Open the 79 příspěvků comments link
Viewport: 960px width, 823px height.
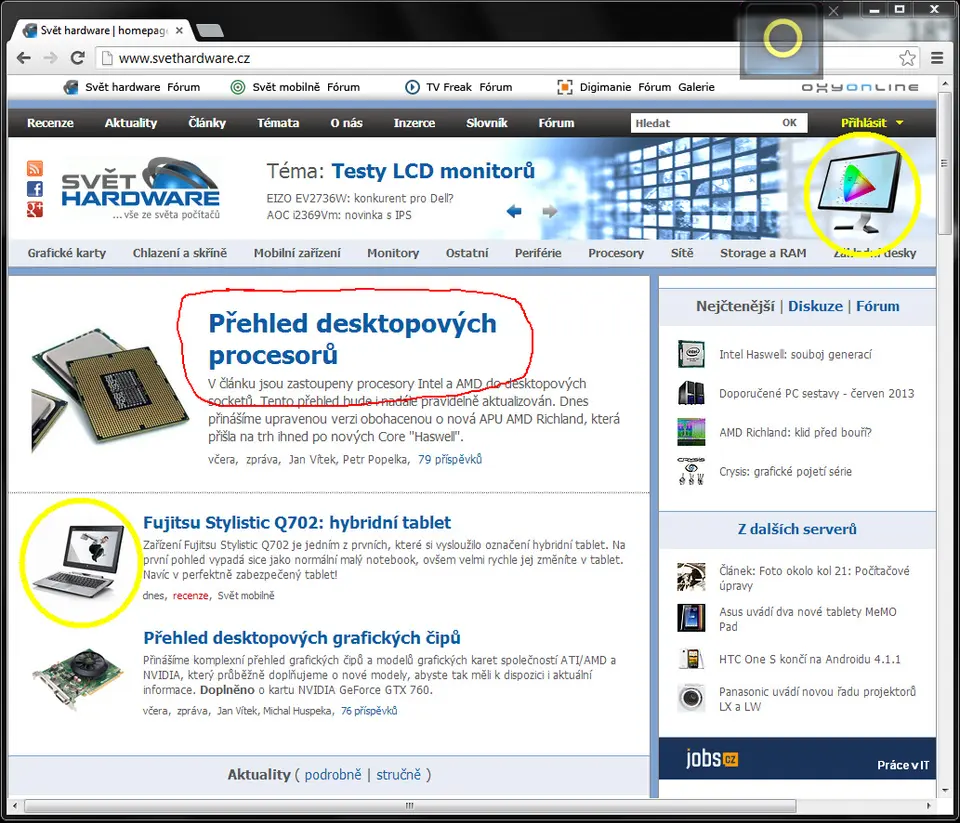pyautogui.click(x=450, y=459)
